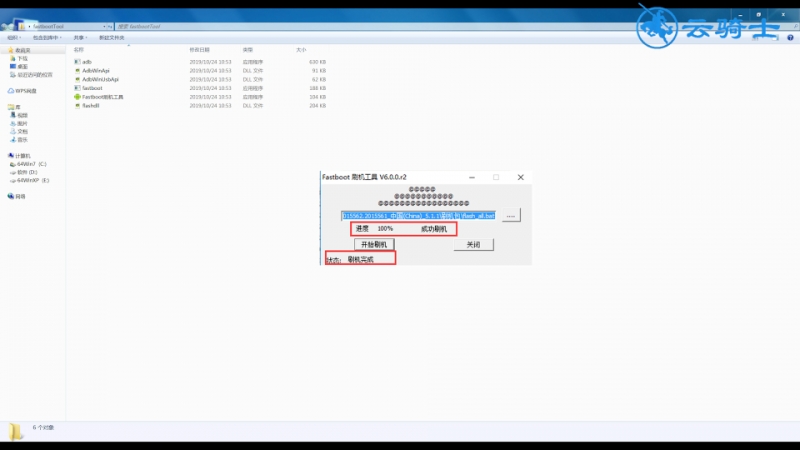Image resolution: width=800 pixels, height=450 pixels.
Task: Open drive 软件 (D:)
Action: 23,172
